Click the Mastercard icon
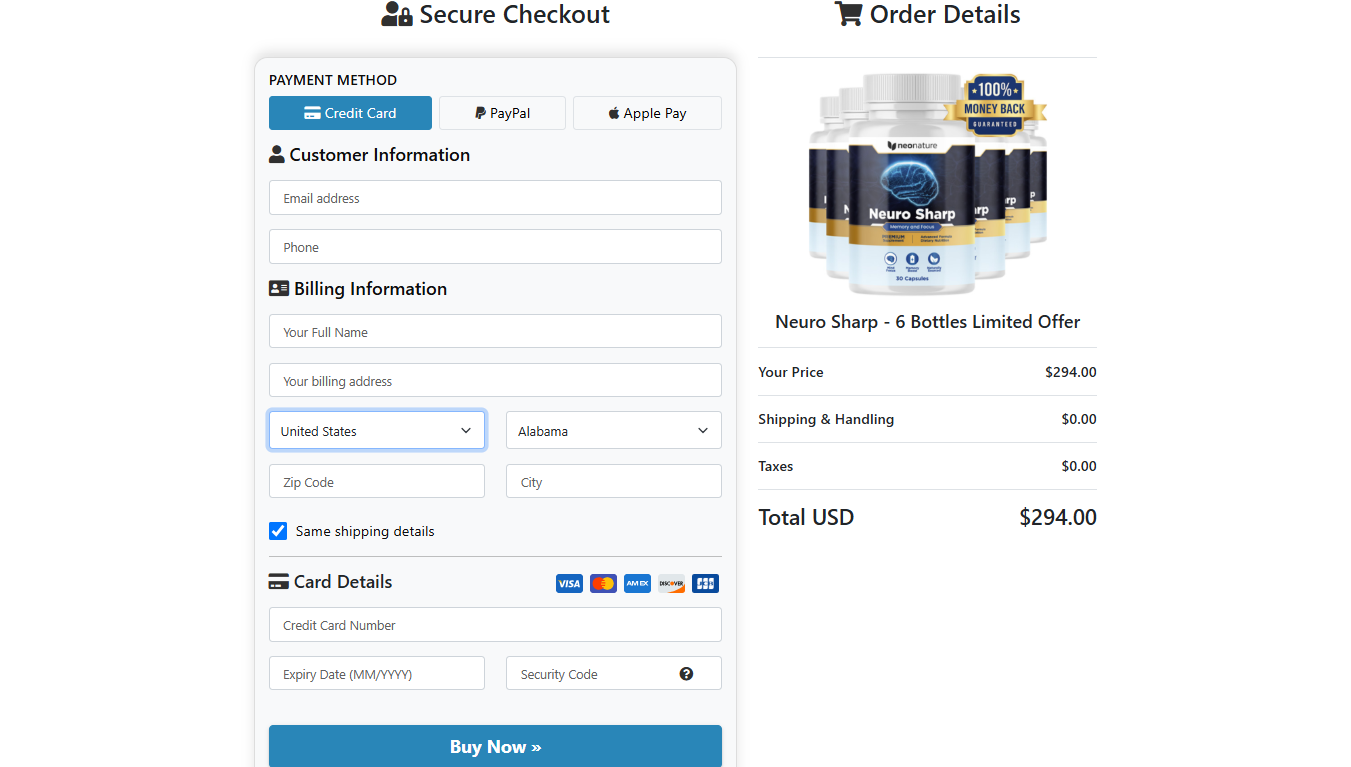Screen dimensions: 1351x767 (603, 583)
